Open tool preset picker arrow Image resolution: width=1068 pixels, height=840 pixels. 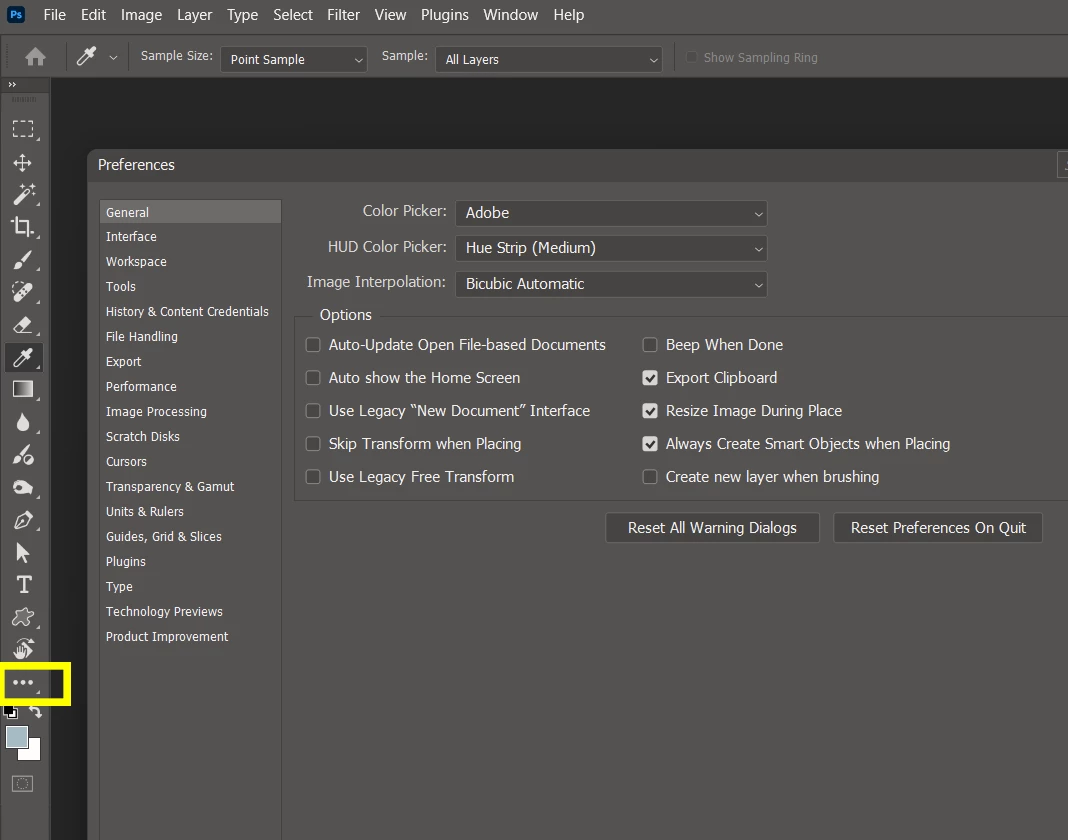[113, 58]
